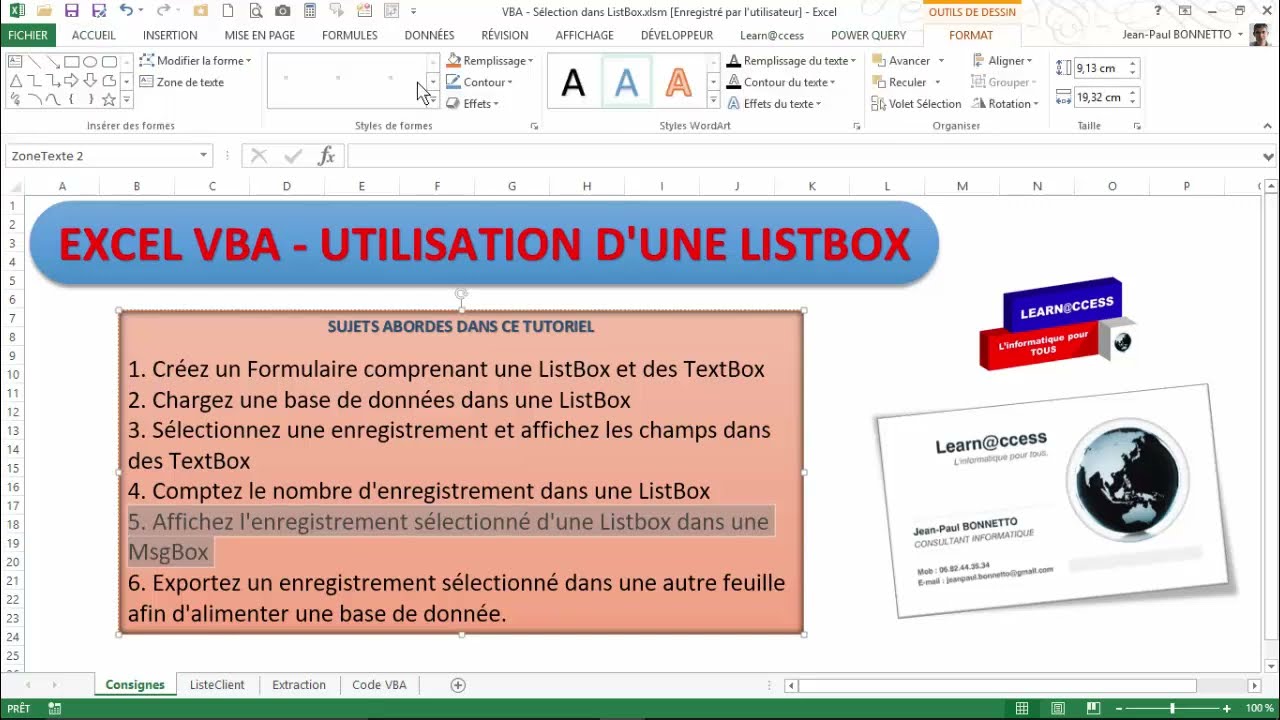Switch to the FORMULES ribbon tab
This screenshot has width=1280, height=720.
click(x=350, y=35)
